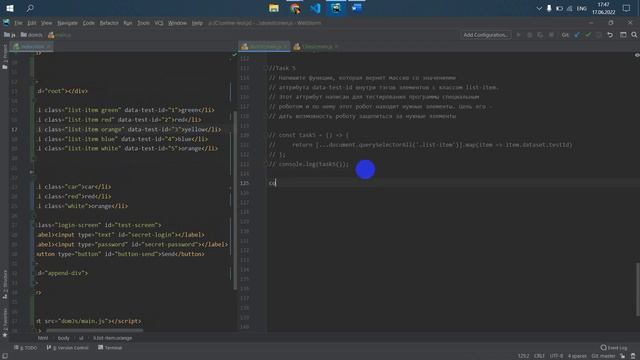640x360 pixels.
Task: Click the UTF-8 encoding indicator
Action: click(x=556, y=356)
